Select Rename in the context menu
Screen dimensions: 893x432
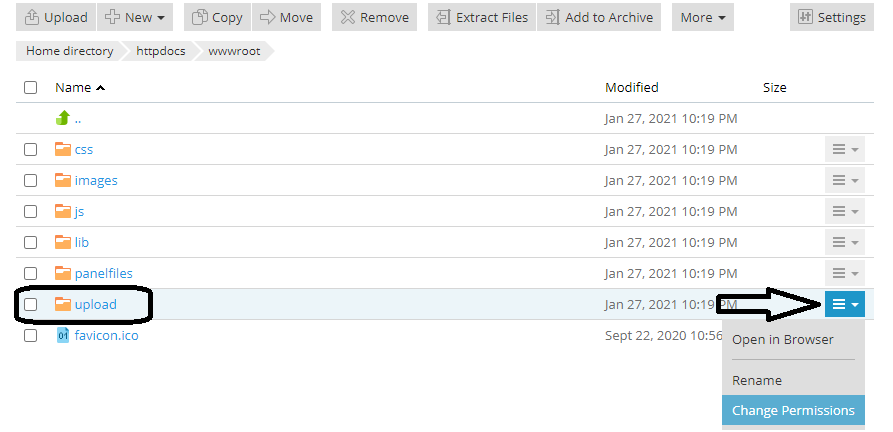point(757,380)
